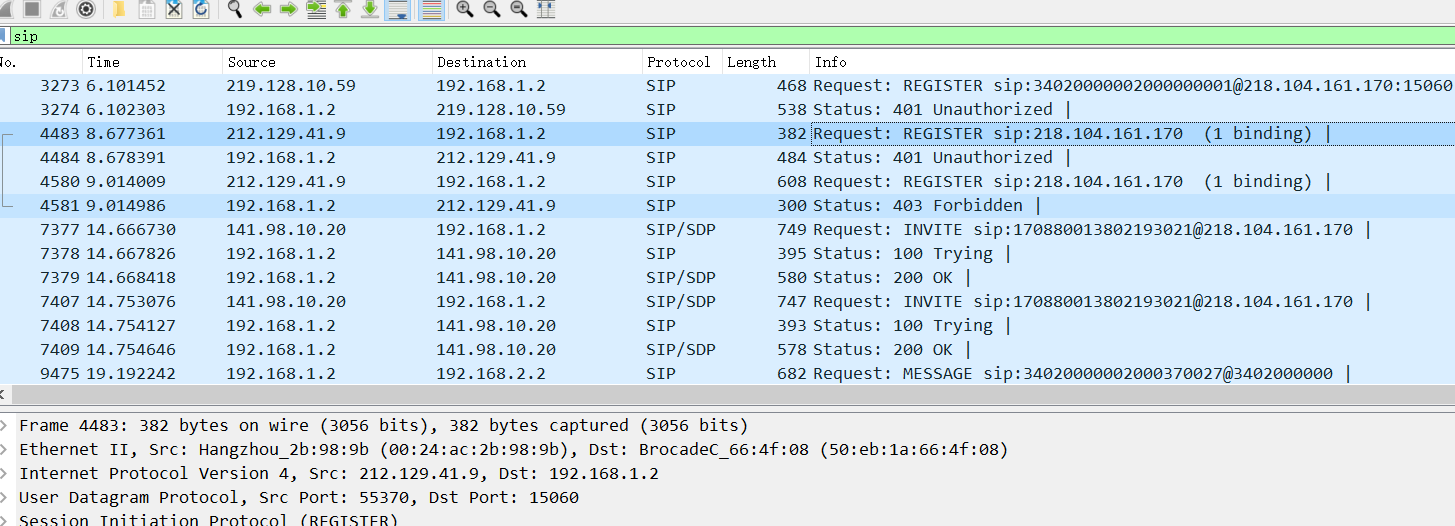This screenshot has height=526, width=1455.
Task: Sort by the Protocol column header
Action: pos(681,62)
